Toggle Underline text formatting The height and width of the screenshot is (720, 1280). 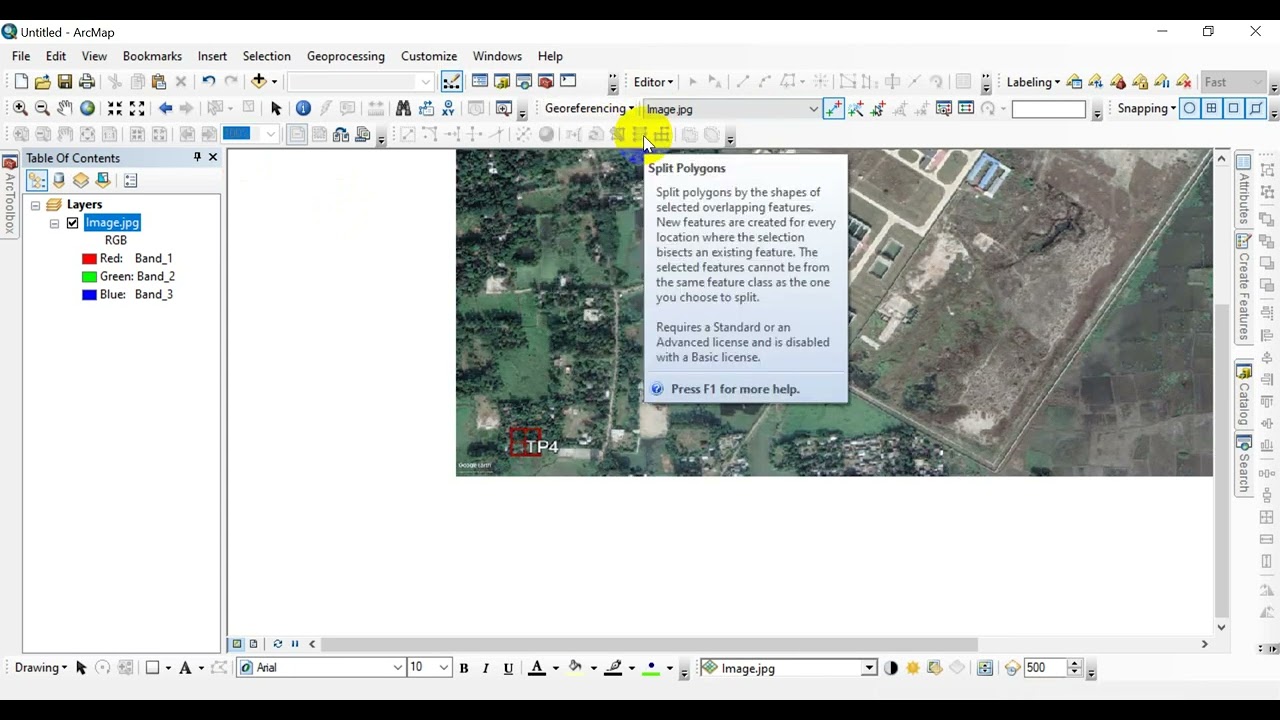(508, 668)
